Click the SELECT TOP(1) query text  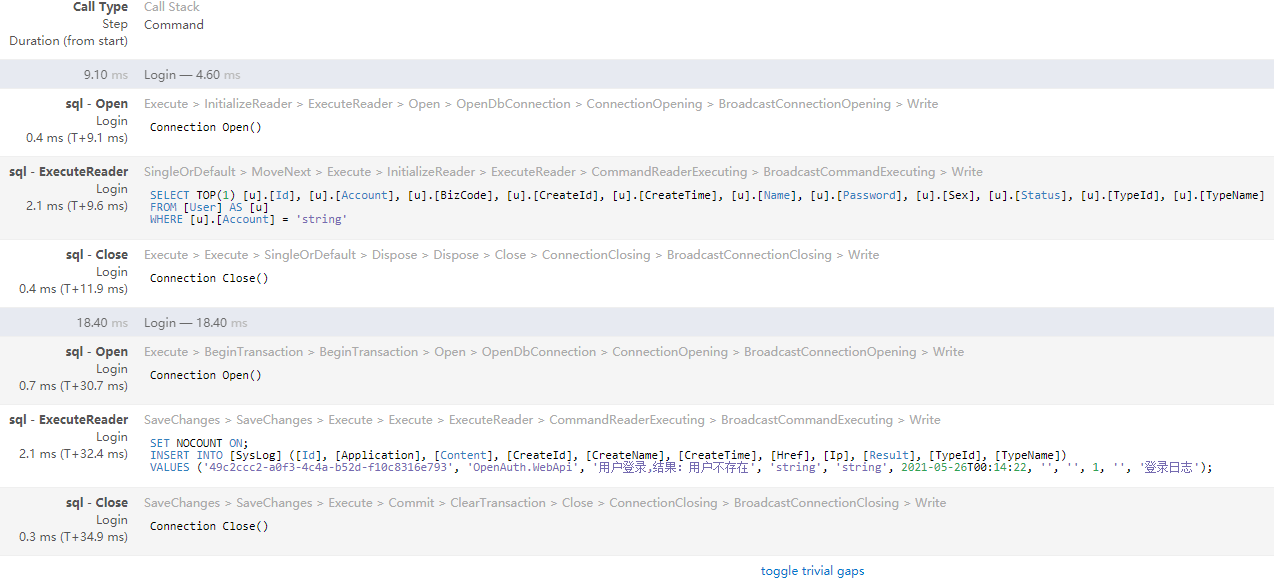706,195
